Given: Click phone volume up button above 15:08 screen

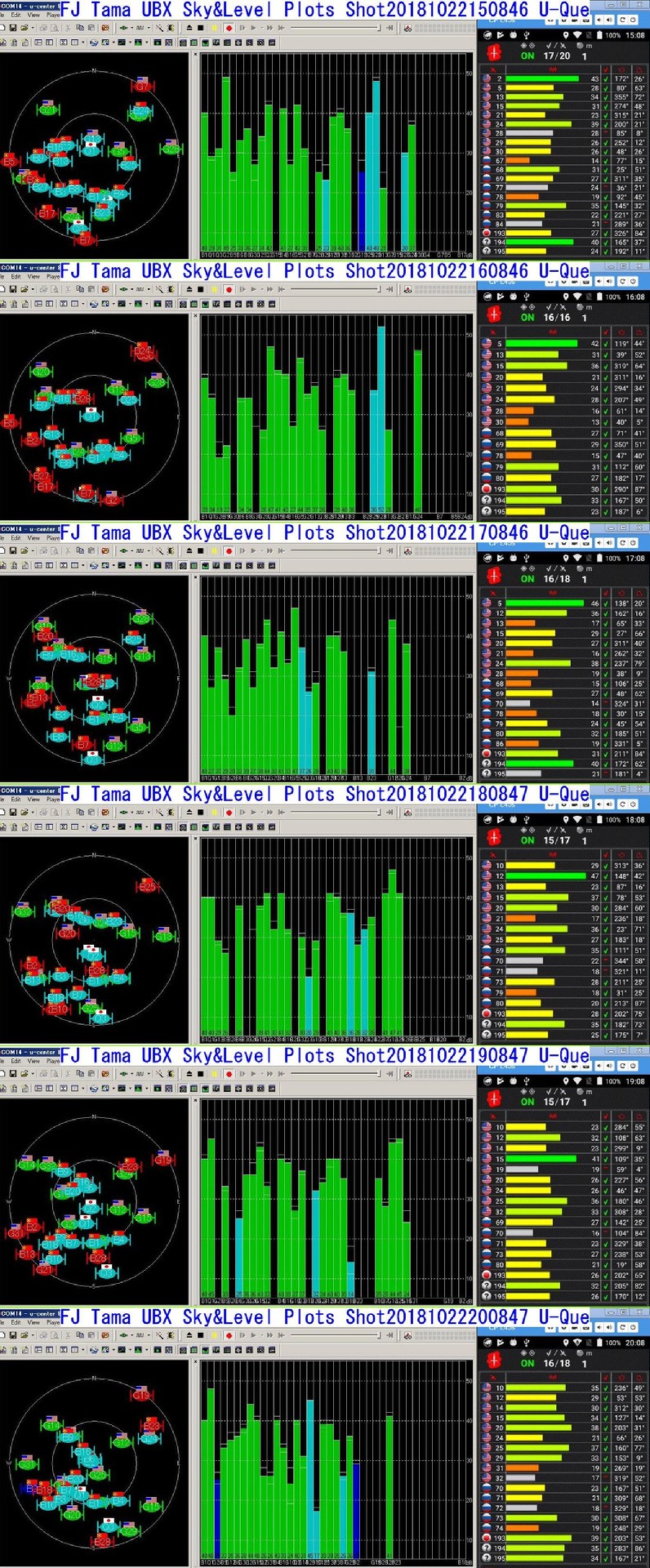Looking at the screenshot, I should tap(609, 20).
